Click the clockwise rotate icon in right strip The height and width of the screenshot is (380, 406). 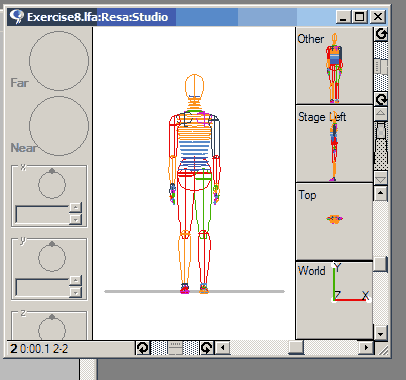(381, 99)
